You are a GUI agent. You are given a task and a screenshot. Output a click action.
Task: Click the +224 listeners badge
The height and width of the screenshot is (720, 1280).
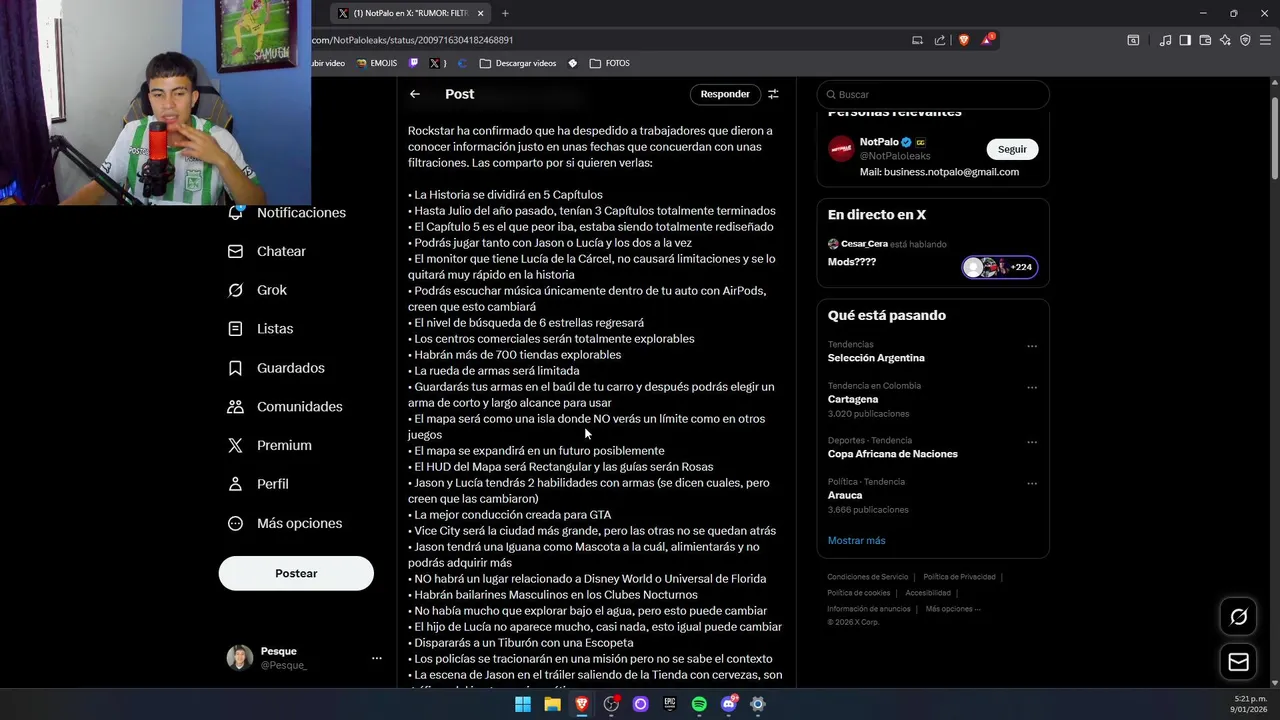coord(1000,267)
